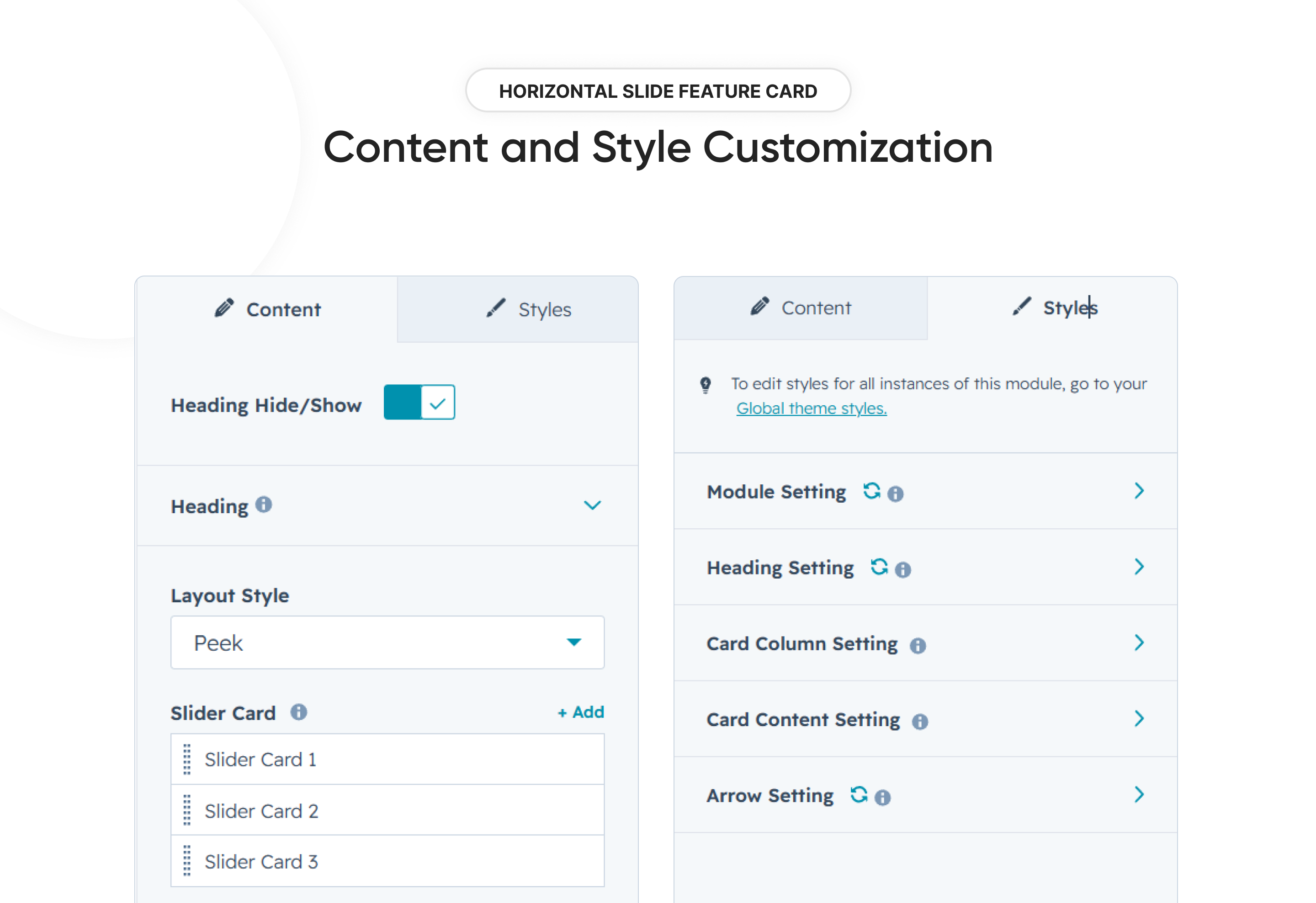Open Slider Card 3 item
1316x903 pixels.
click(x=388, y=861)
